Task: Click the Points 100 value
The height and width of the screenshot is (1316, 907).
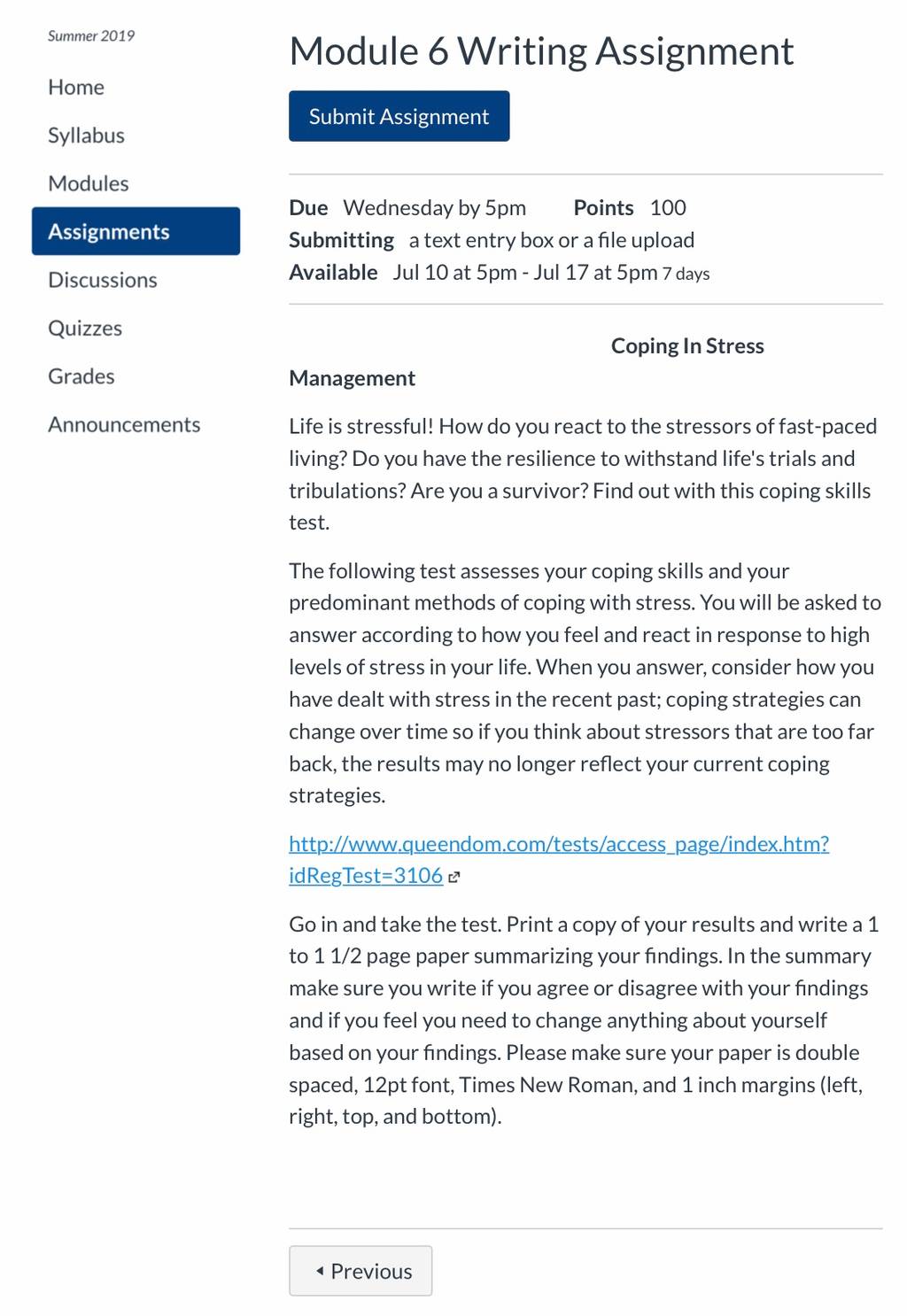Action: [668, 208]
